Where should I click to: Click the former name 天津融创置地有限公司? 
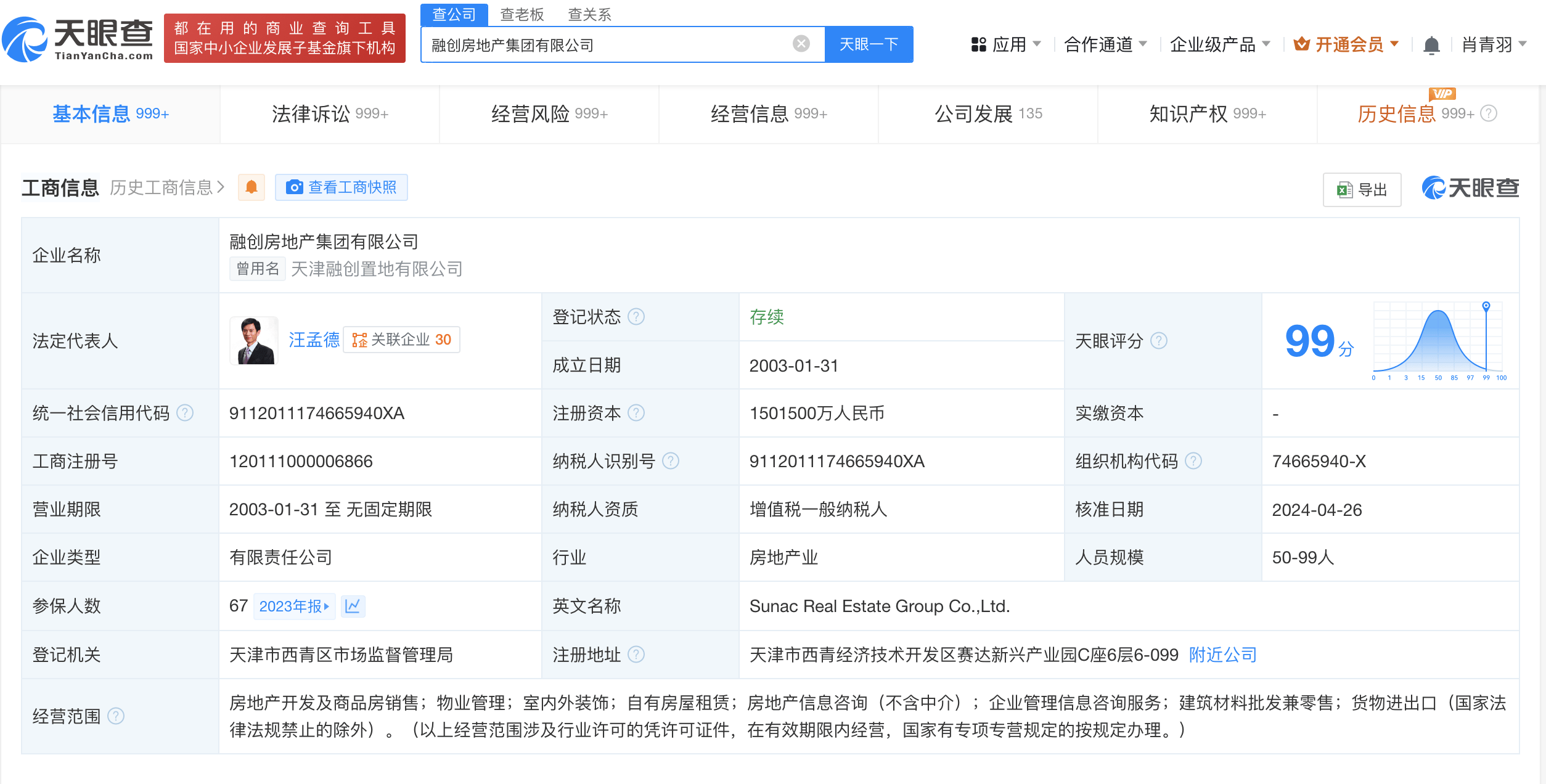[x=377, y=269]
